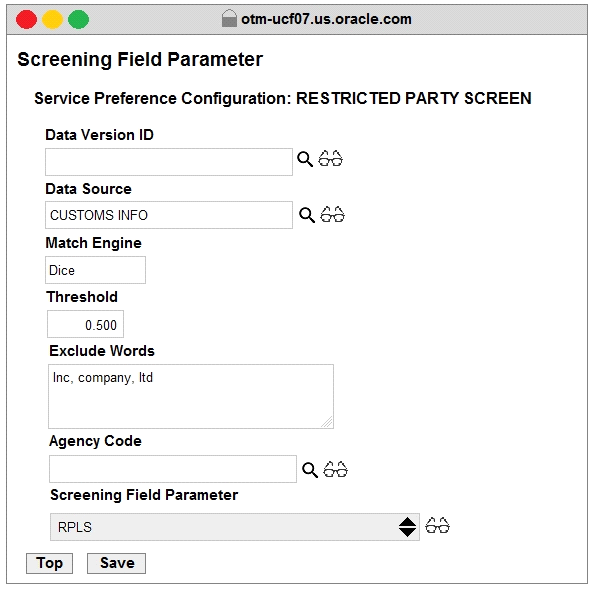Click the Threshold 0.500 field

tap(85, 324)
